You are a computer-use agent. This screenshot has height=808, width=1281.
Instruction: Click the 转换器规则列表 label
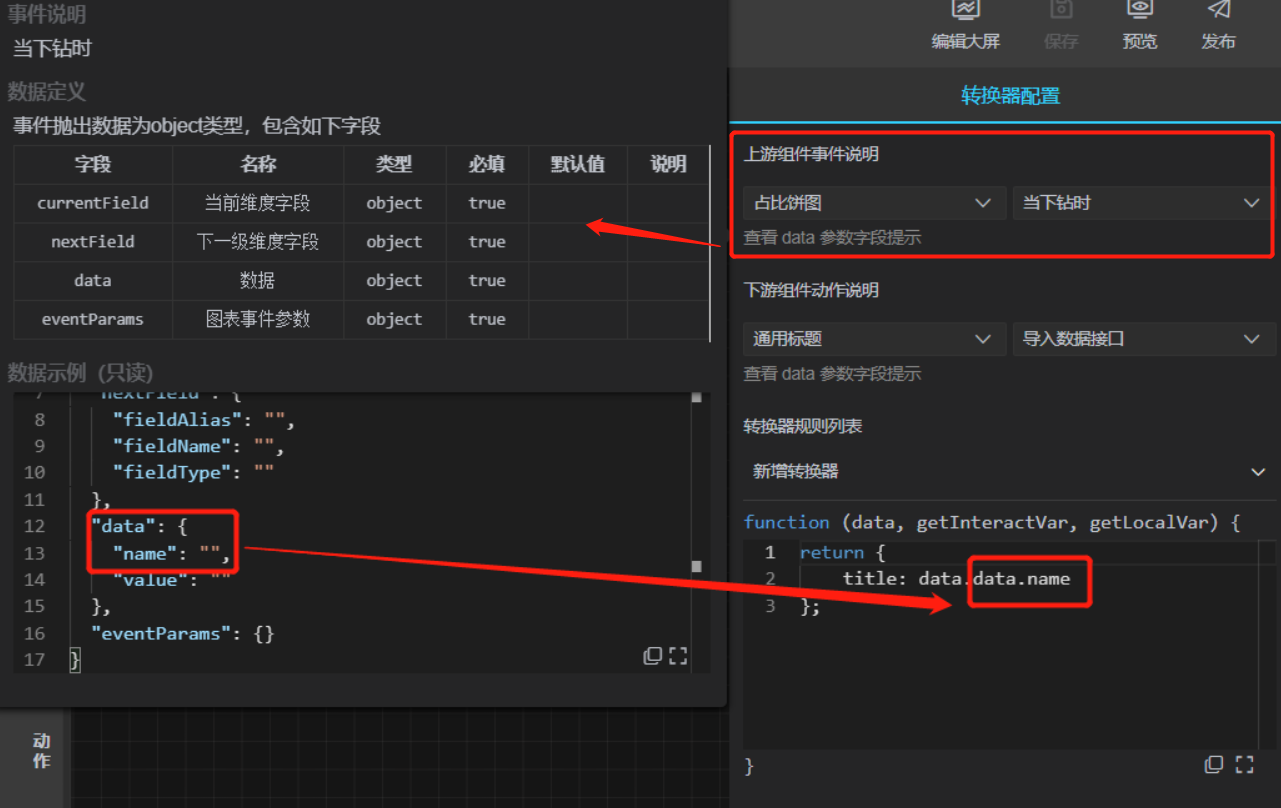(x=803, y=426)
